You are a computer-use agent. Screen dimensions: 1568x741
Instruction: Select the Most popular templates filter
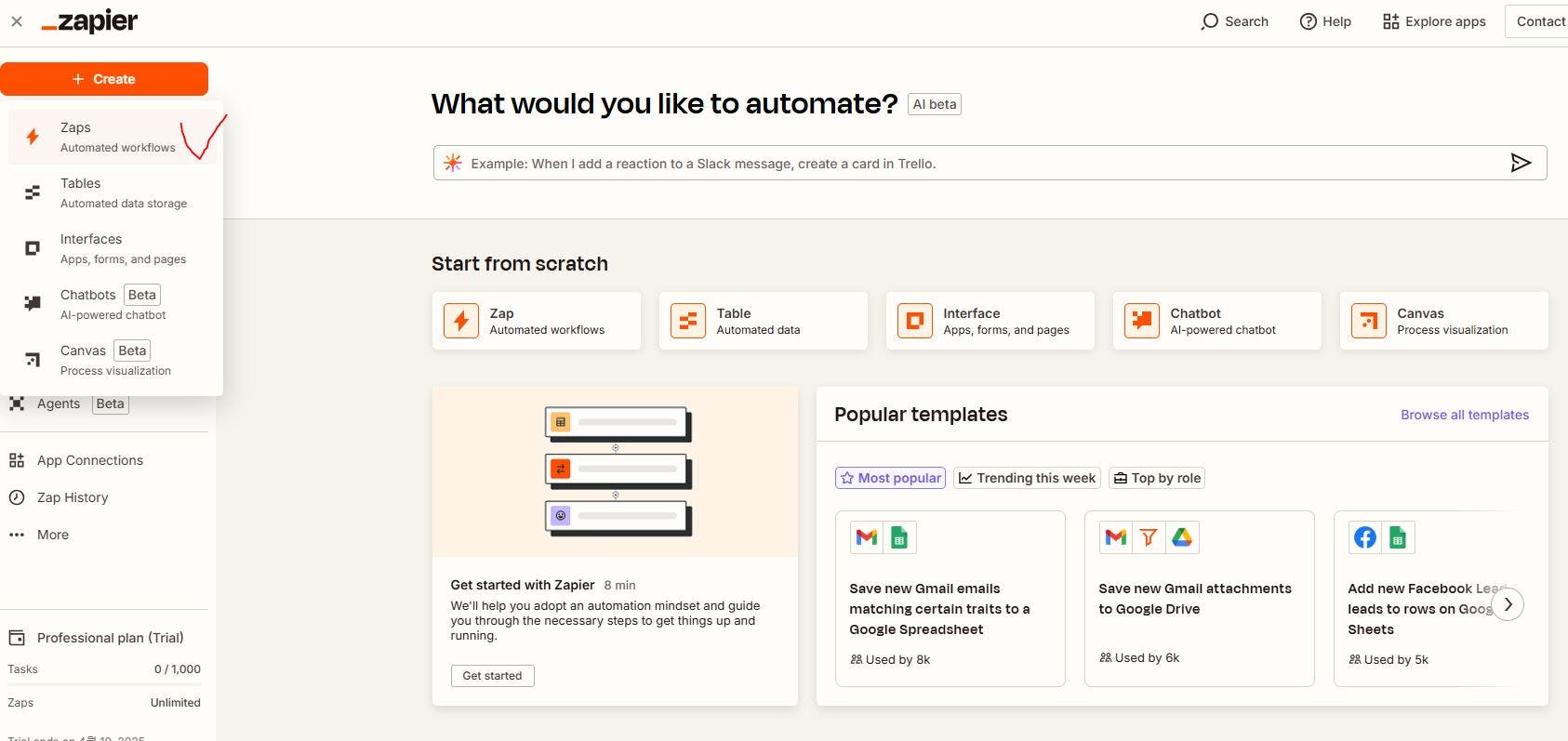coord(890,478)
